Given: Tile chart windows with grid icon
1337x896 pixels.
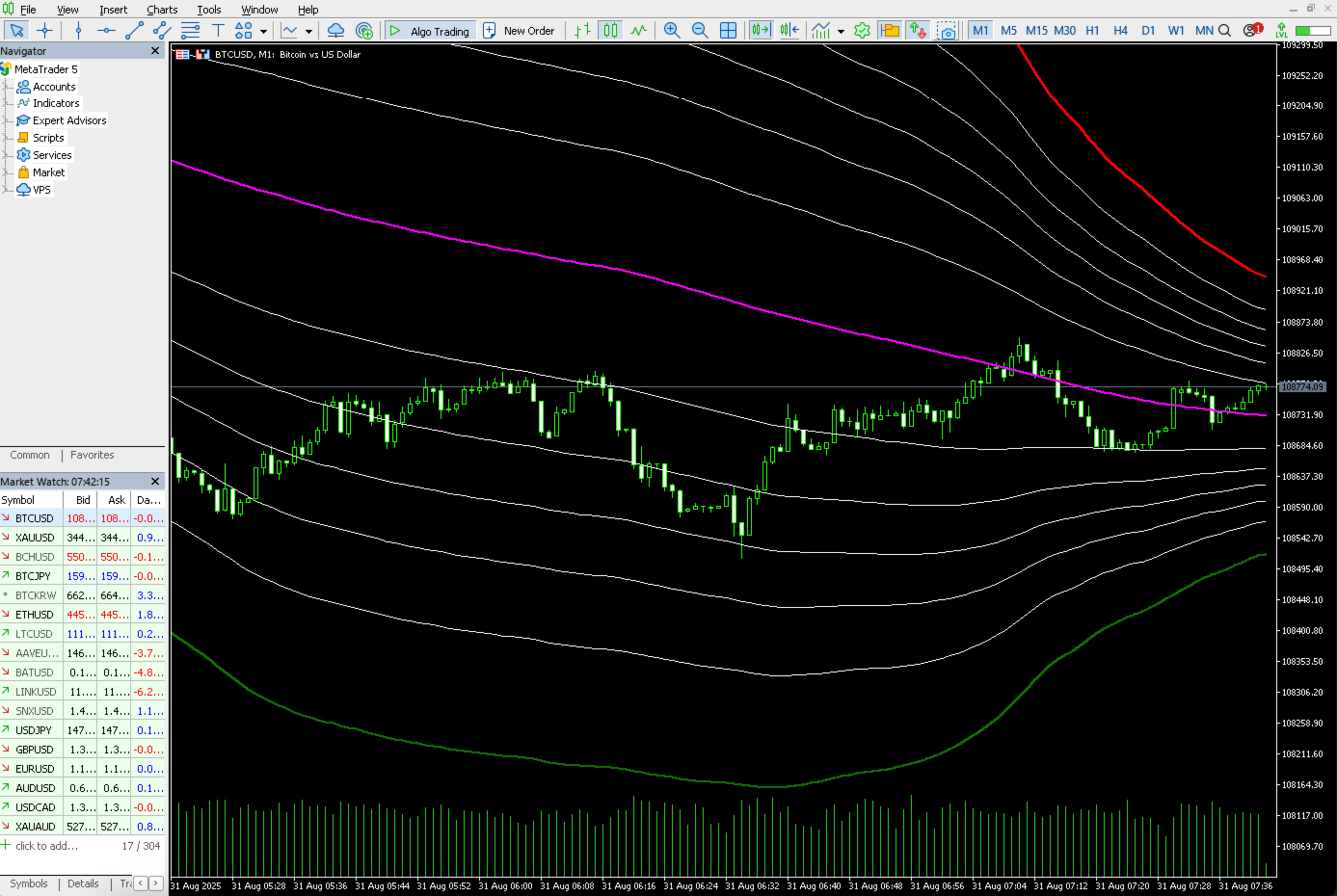Looking at the screenshot, I should (728, 31).
